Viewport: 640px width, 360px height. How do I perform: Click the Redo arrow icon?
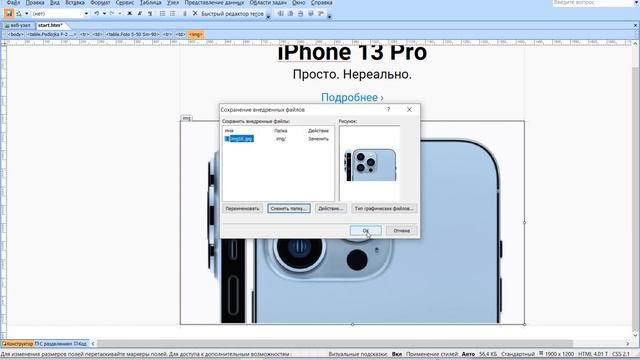(112, 13)
